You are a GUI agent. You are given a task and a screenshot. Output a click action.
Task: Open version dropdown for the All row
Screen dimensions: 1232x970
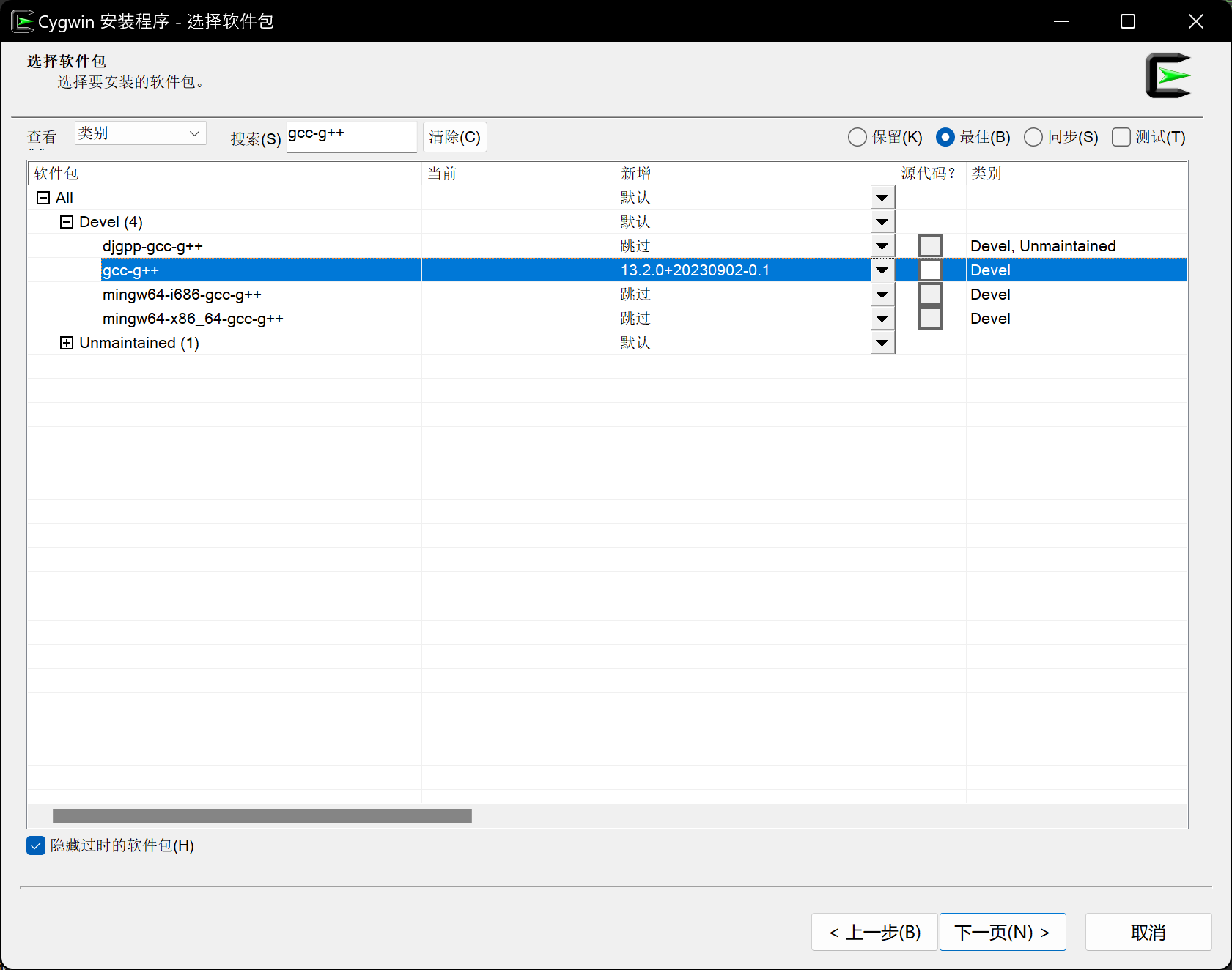coord(882,198)
